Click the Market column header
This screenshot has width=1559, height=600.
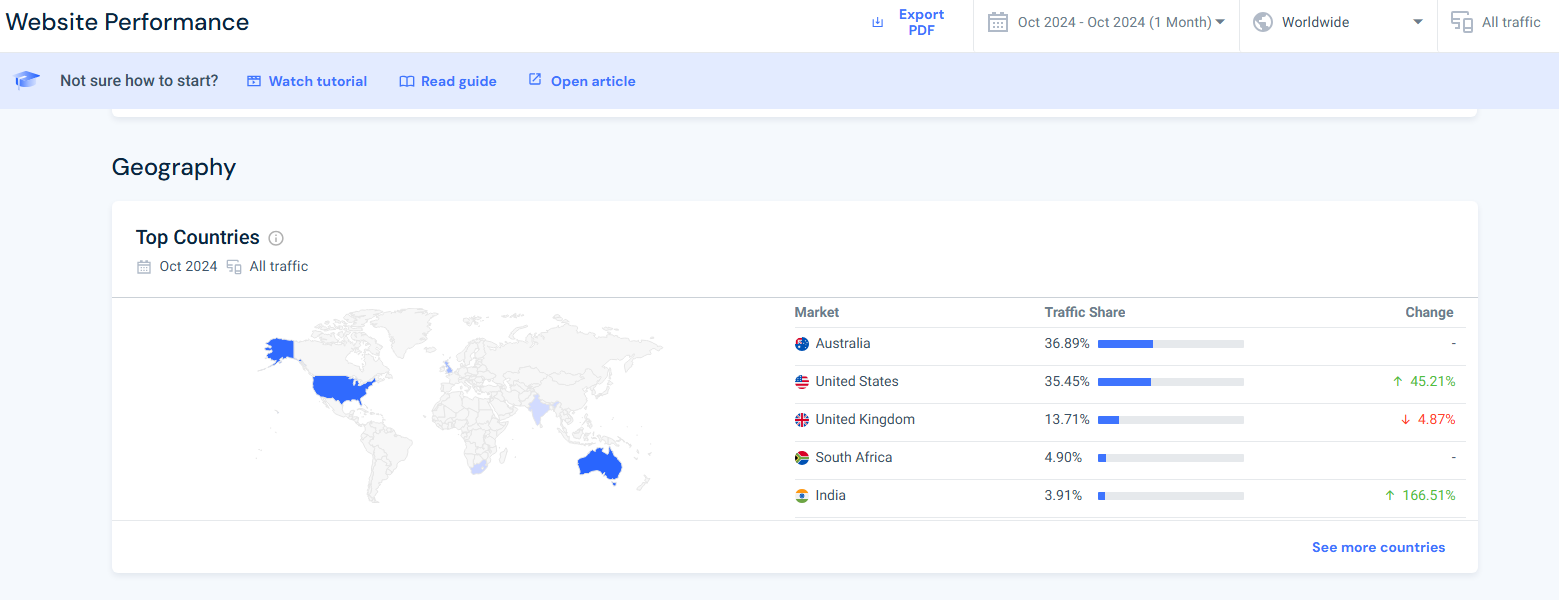point(817,312)
